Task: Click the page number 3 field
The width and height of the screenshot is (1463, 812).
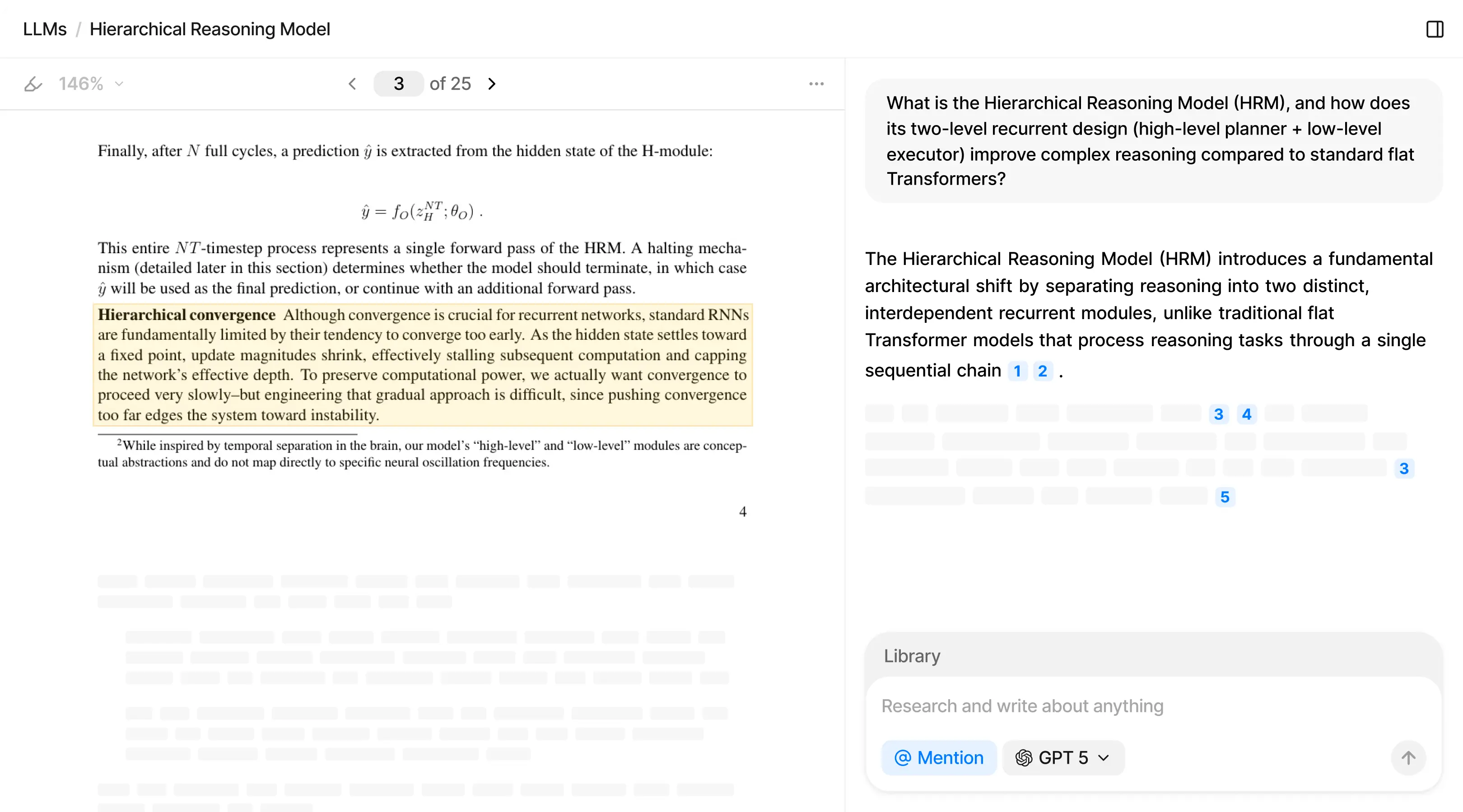Action: click(x=399, y=84)
